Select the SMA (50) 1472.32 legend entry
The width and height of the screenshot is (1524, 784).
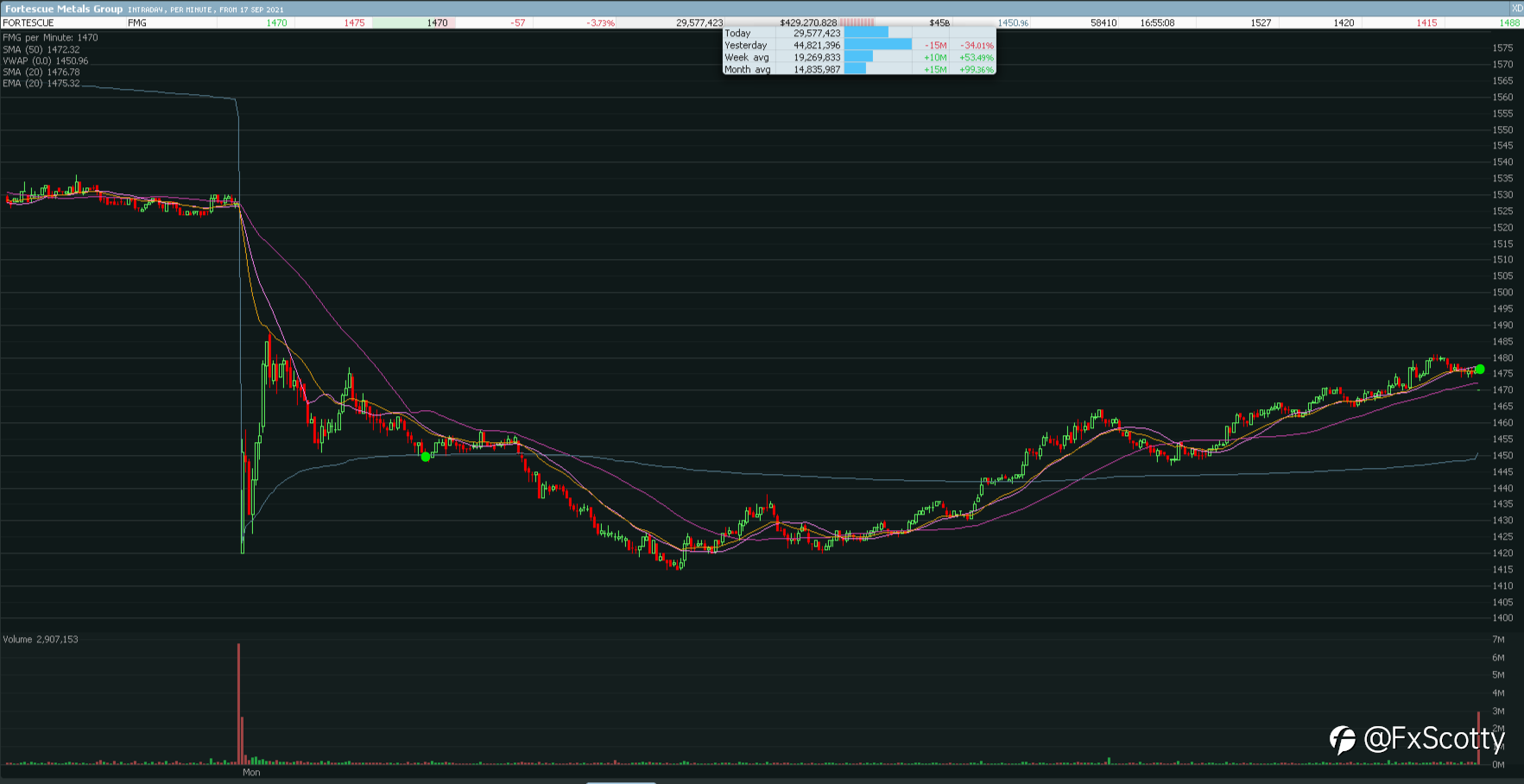(41, 49)
